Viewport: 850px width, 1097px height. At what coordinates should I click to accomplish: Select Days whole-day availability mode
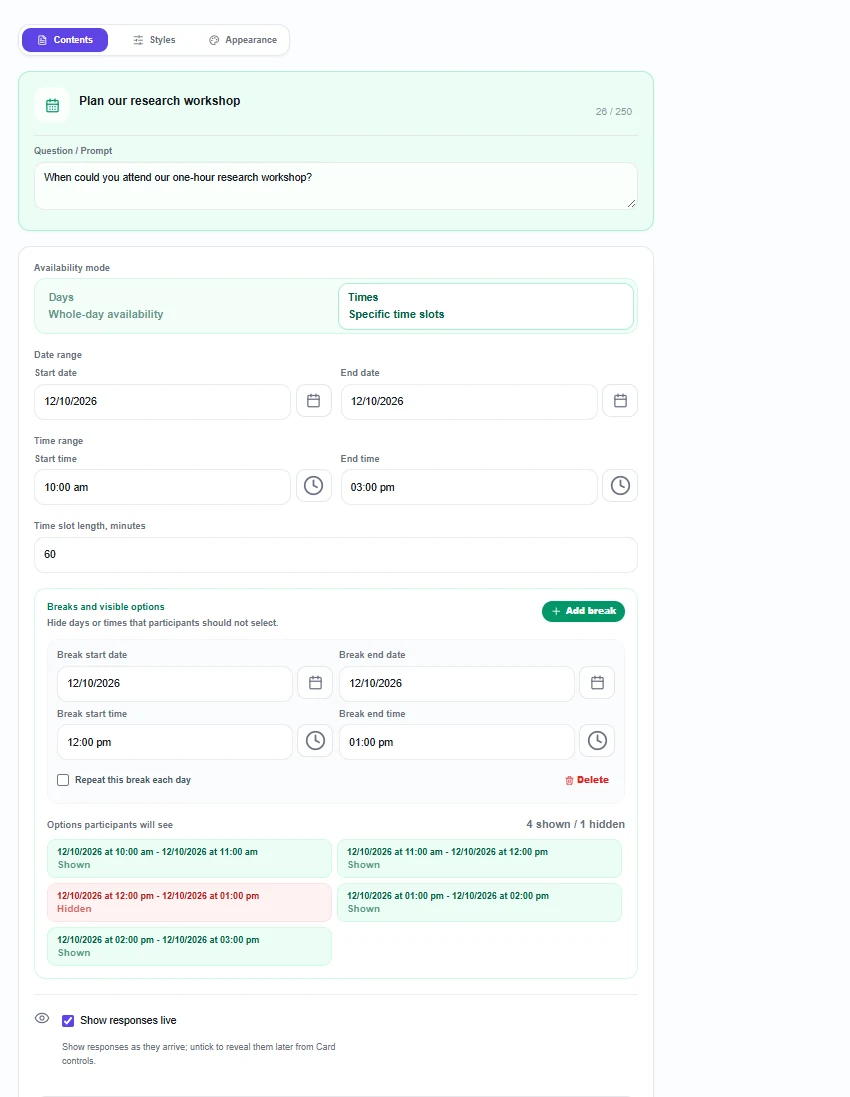187,306
